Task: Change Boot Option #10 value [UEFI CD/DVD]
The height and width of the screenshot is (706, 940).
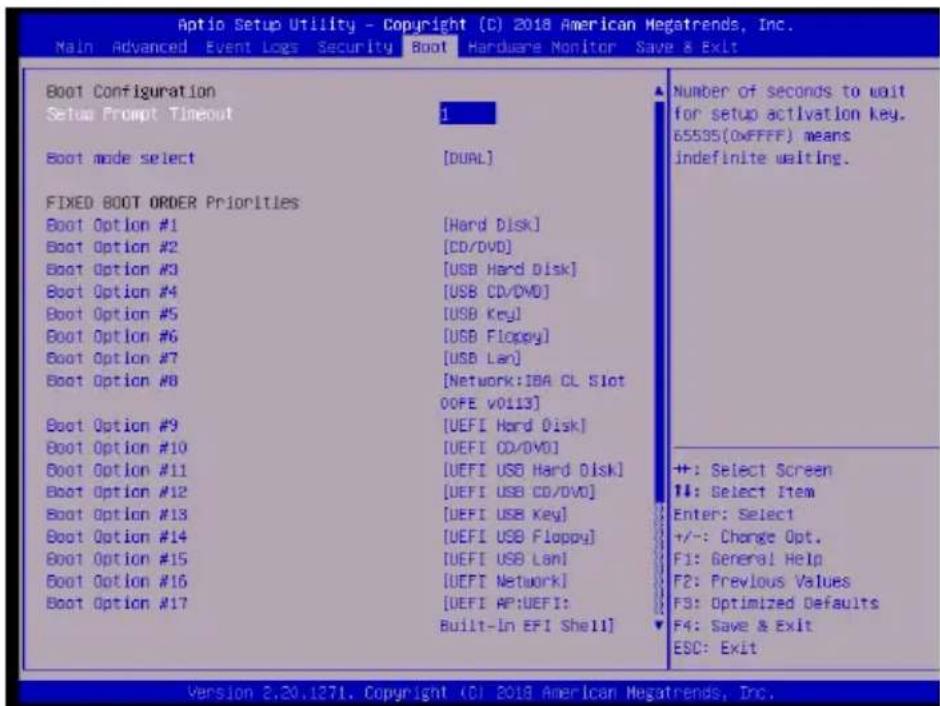Action: 501,448
